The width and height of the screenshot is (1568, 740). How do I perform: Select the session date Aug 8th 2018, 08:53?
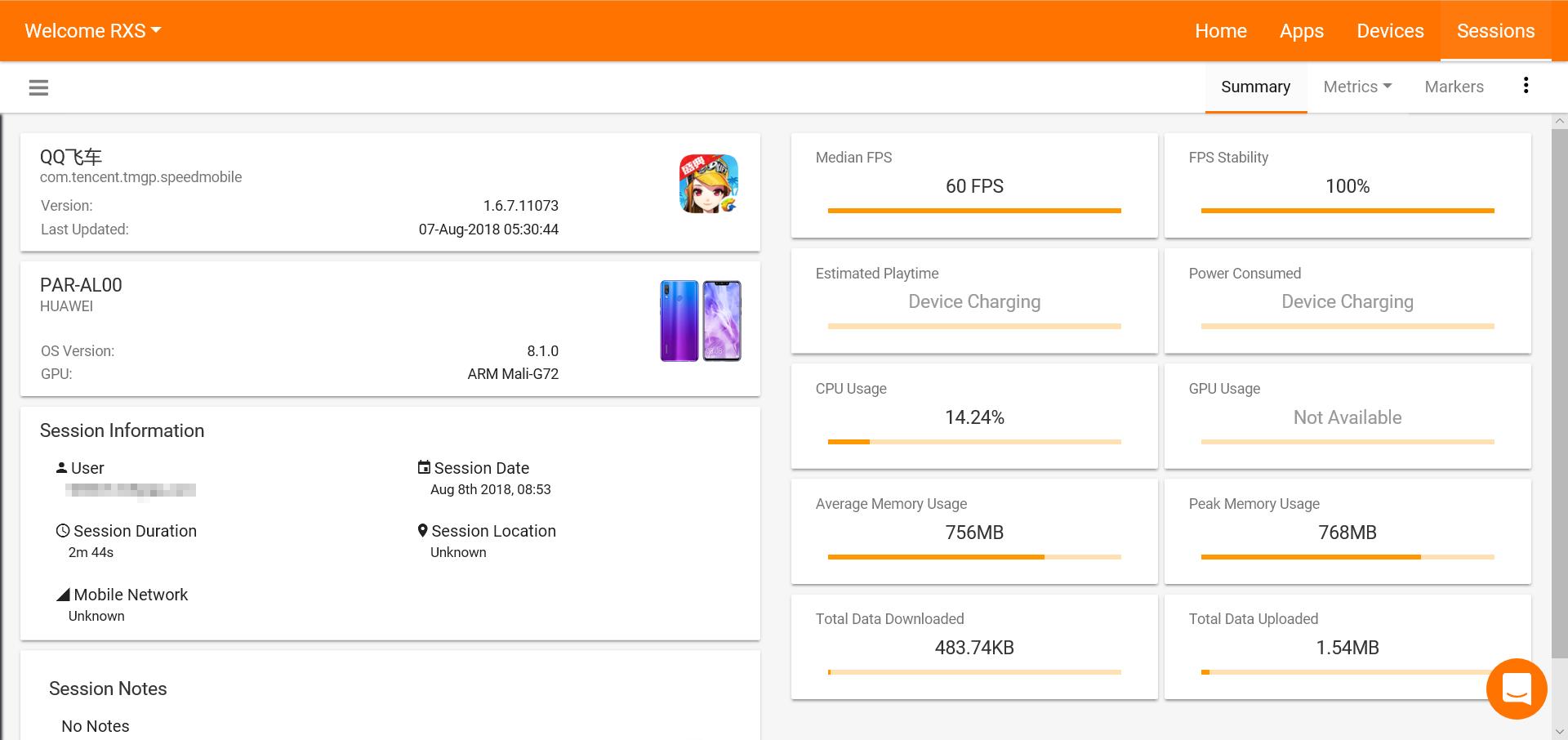[491, 489]
